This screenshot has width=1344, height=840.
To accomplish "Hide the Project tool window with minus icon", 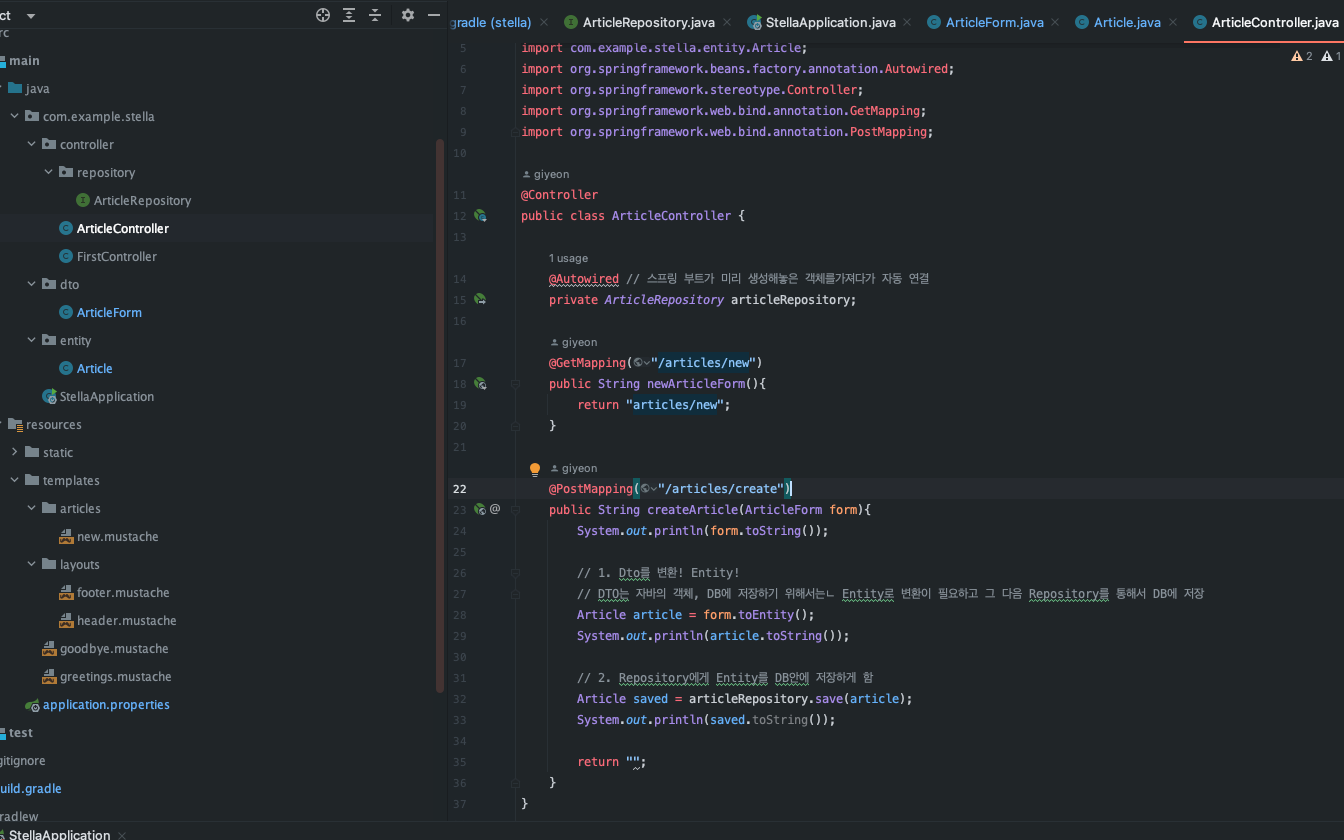I will point(434,15).
